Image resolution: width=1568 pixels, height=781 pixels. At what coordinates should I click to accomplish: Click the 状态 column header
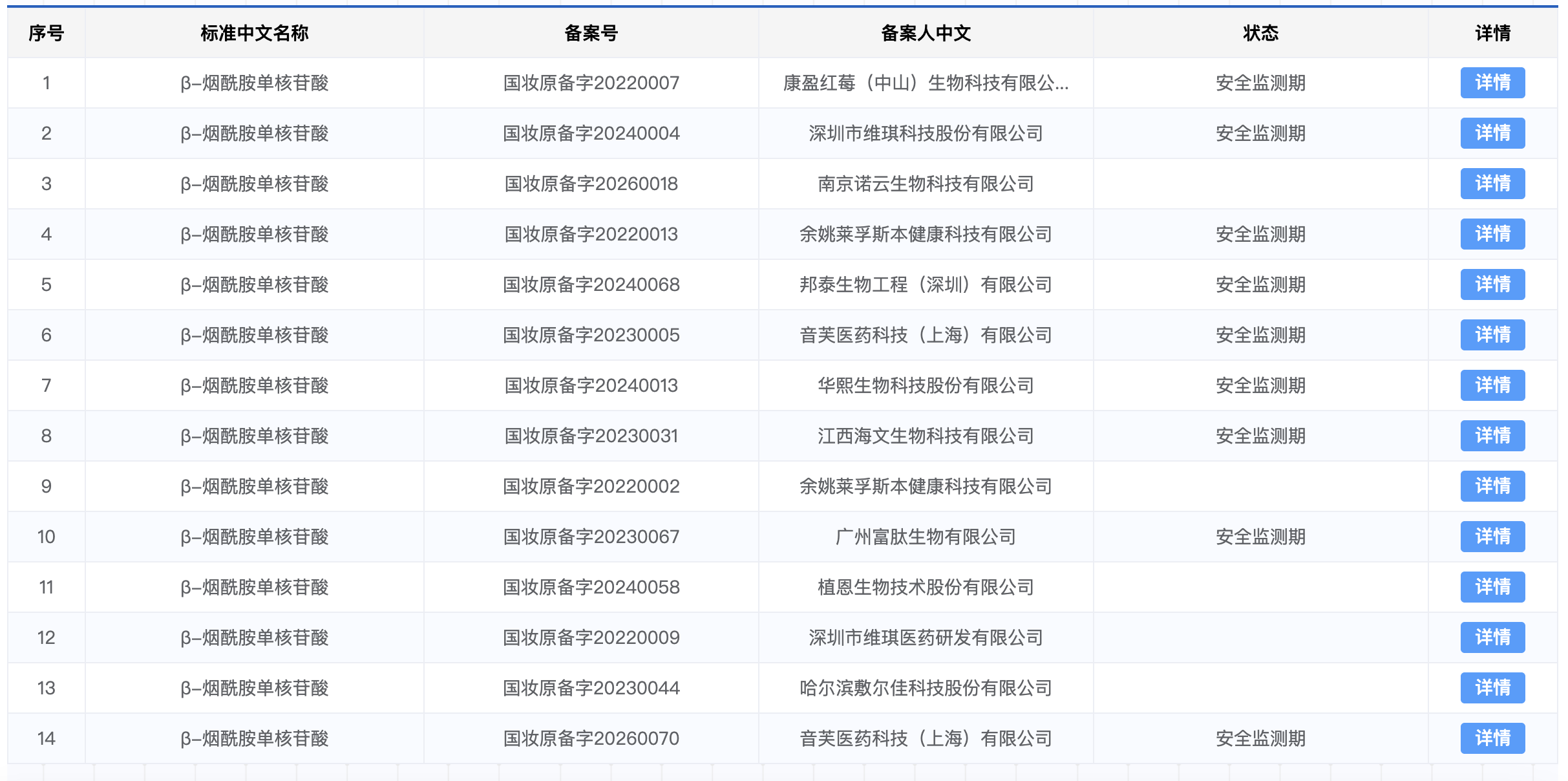pyautogui.click(x=1261, y=33)
